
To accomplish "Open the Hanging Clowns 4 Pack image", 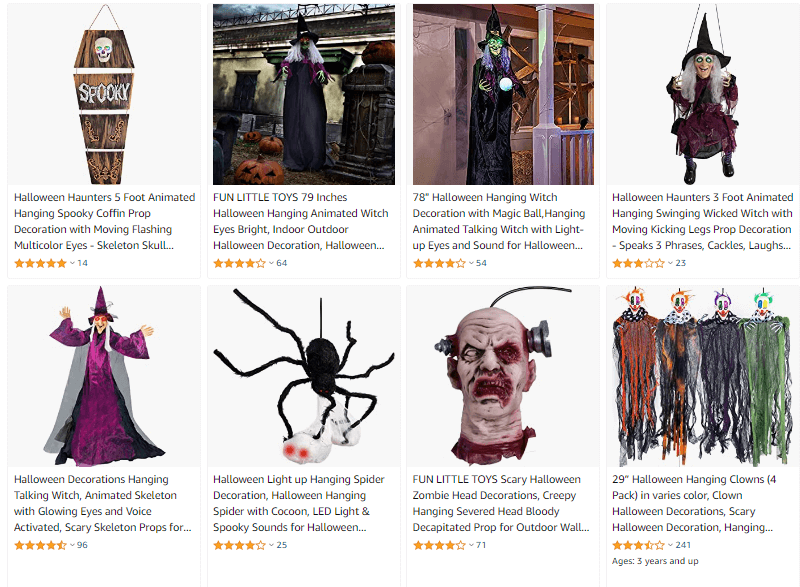I will [x=703, y=376].
